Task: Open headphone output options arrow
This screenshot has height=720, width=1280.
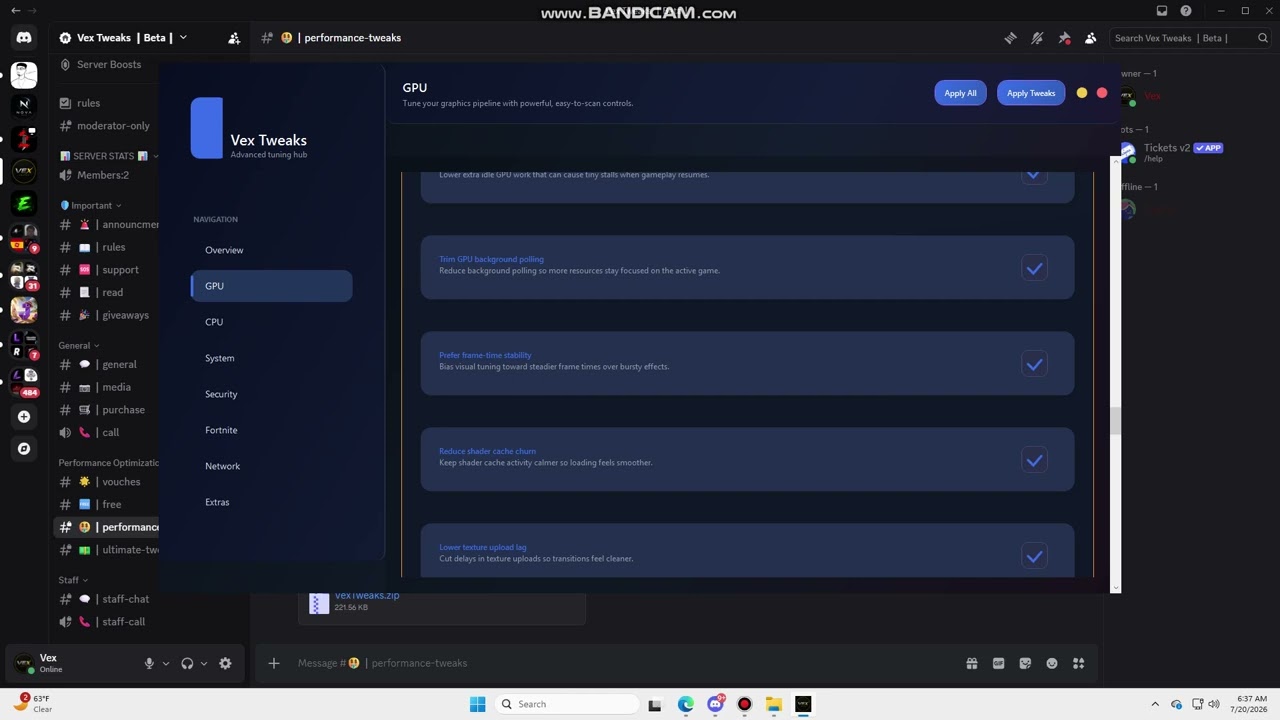Action: pyautogui.click(x=204, y=663)
